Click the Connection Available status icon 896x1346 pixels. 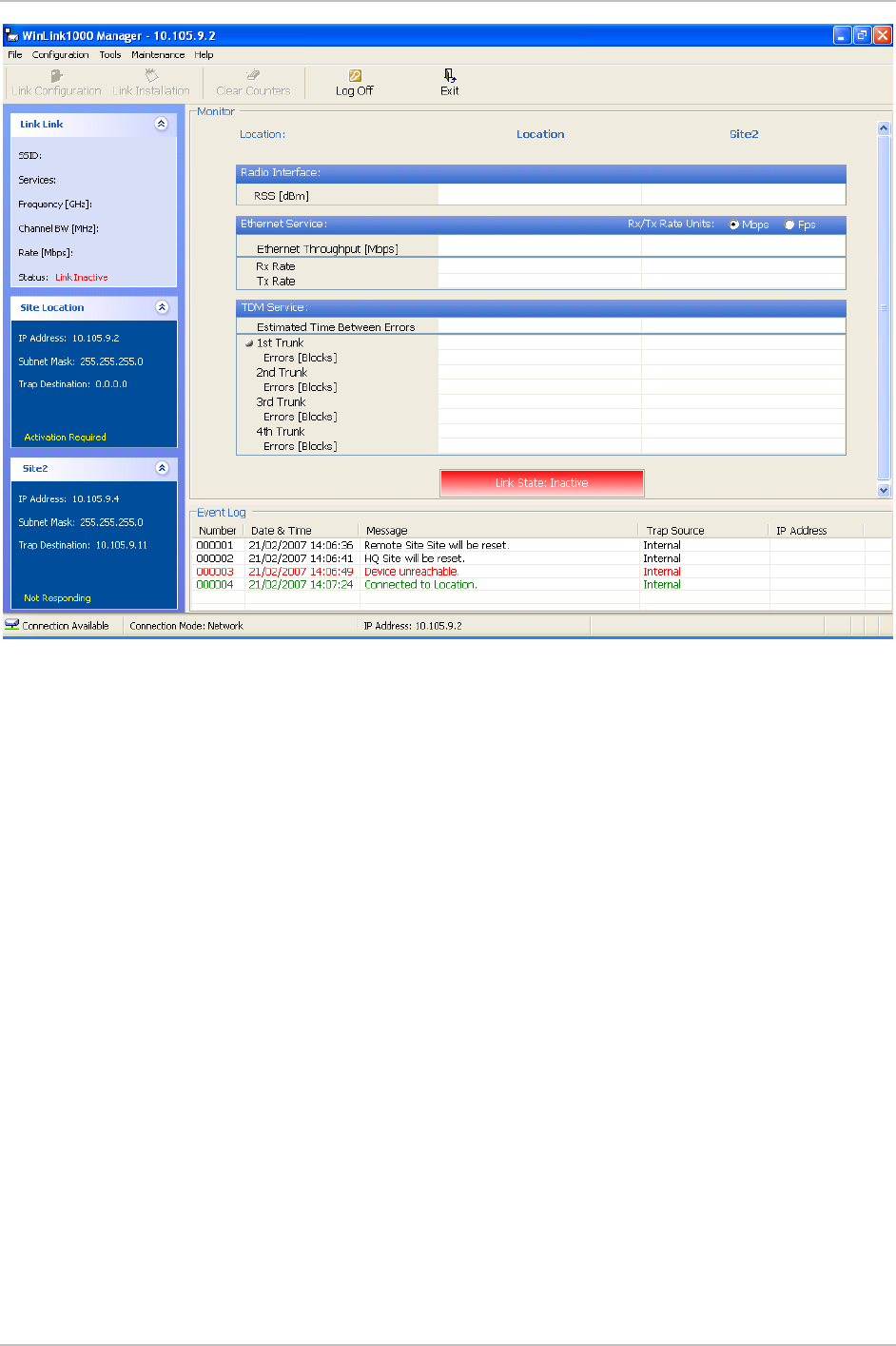pos(11,625)
